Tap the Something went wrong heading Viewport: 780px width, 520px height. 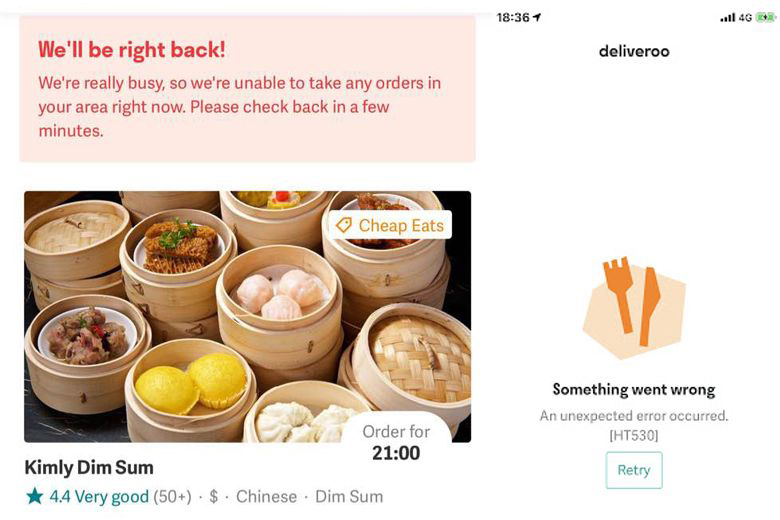634,390
